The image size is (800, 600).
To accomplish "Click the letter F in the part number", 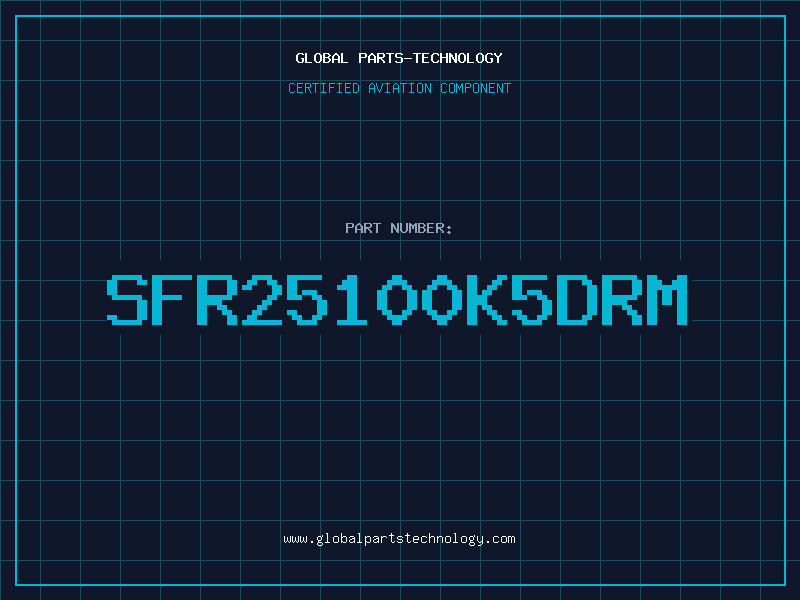I will 172,299.
